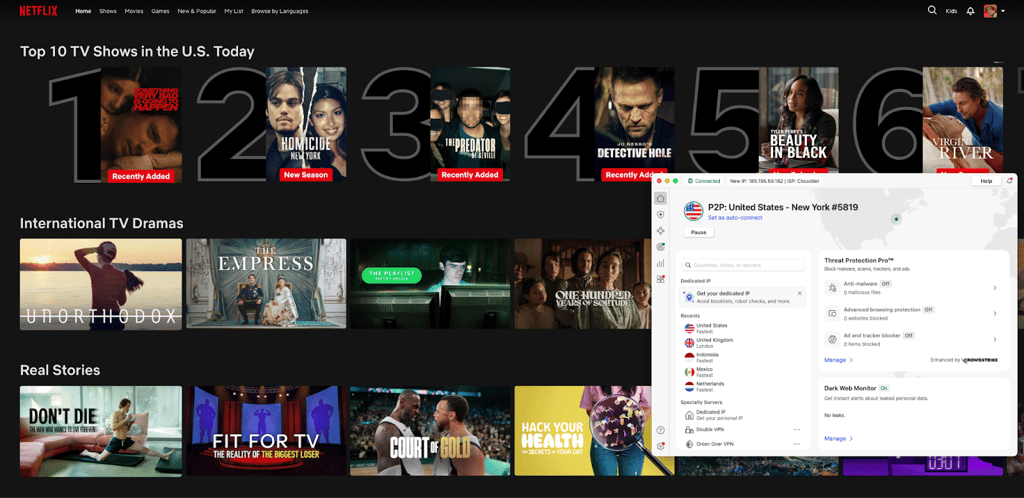Click the Netflix logo
The height and width of the screenshot is (498, 1024).
[38, 11]
